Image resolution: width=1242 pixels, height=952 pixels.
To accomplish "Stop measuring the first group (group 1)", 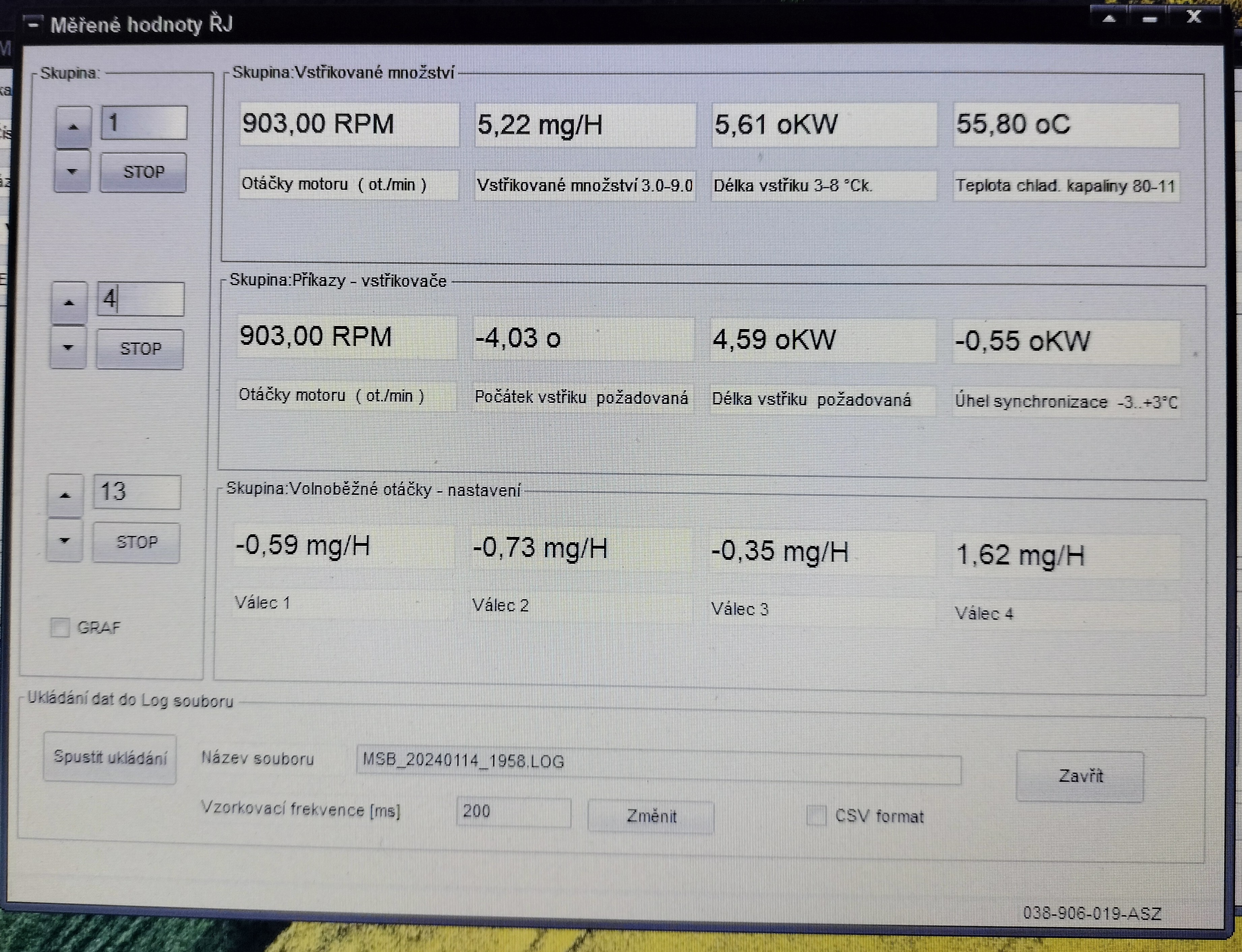I will coord(143,172).
